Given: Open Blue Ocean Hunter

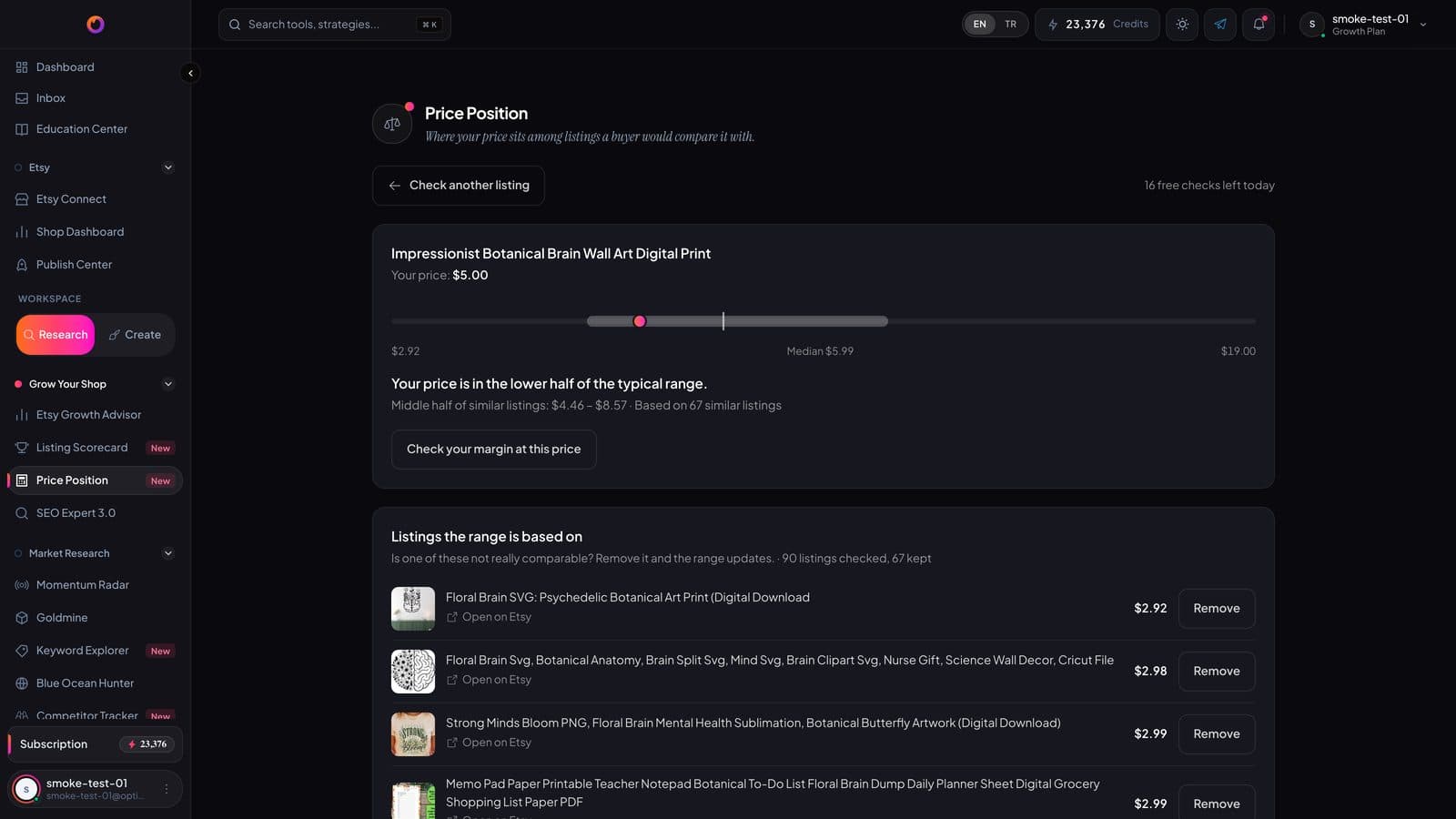Looking at the screenshot, I should pyautogui.click(x=95, y=683).
